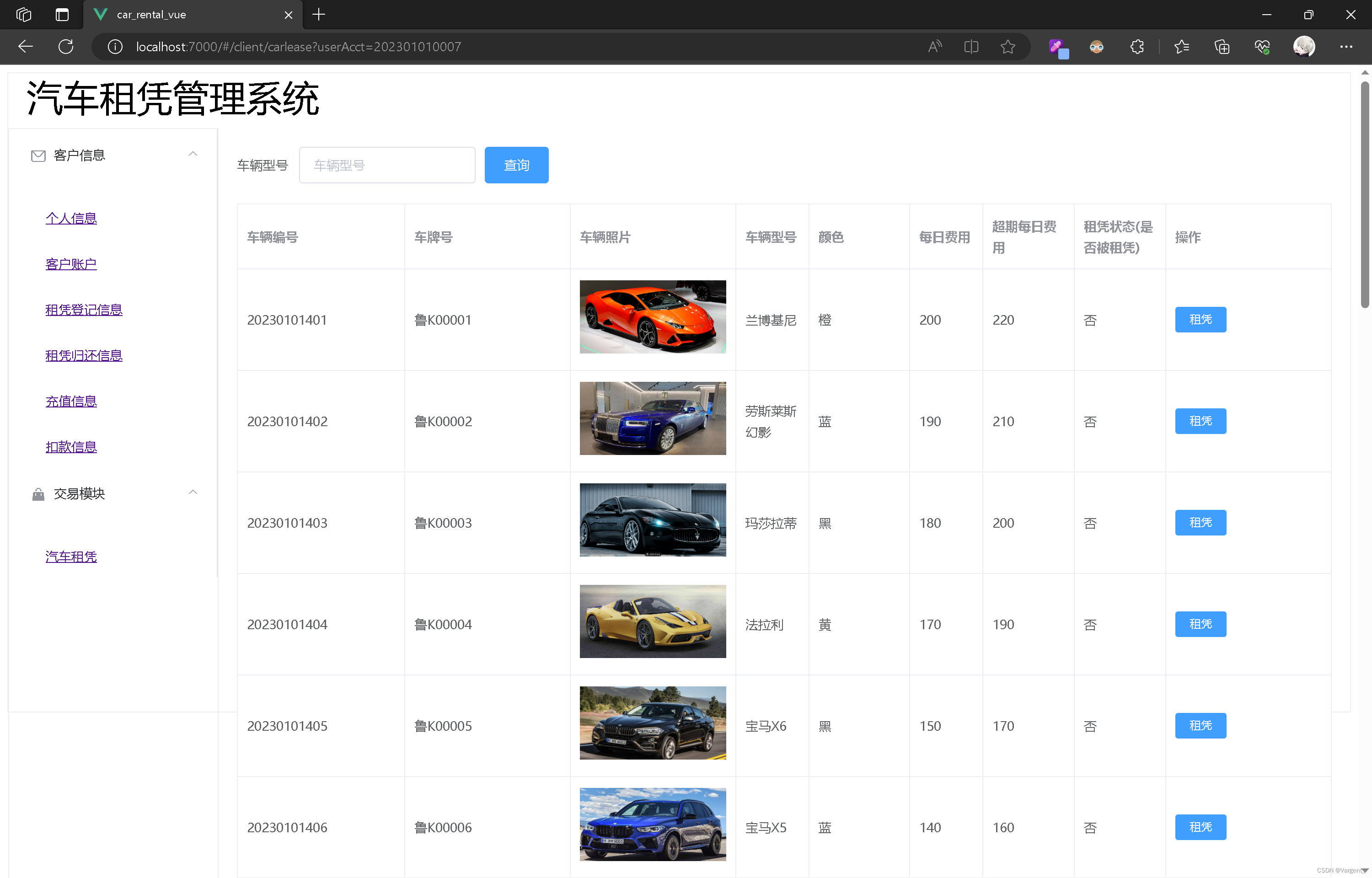Click the back navigation arrow

tap(26, 47)
